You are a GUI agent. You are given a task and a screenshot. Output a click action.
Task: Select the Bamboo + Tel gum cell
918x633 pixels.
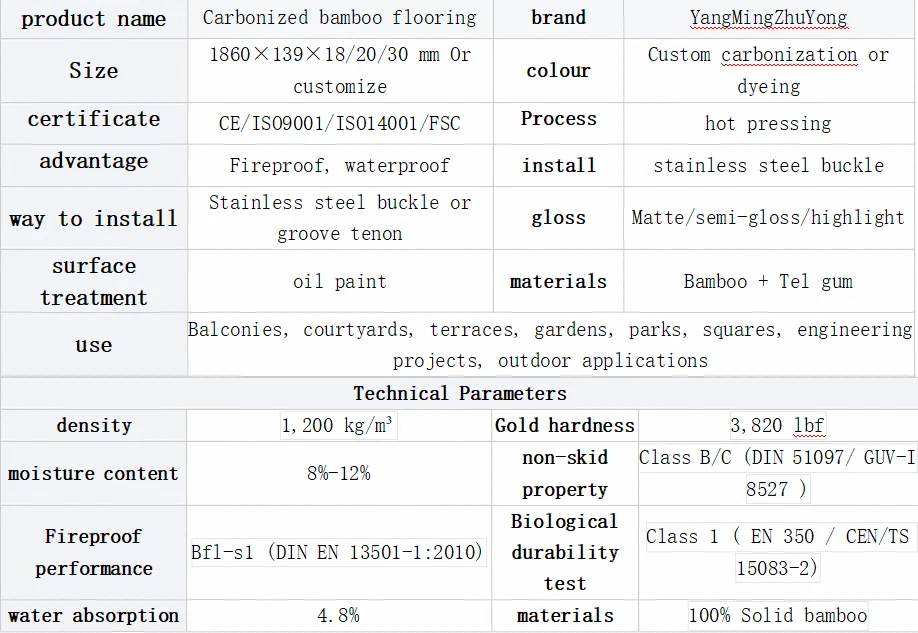769,281
